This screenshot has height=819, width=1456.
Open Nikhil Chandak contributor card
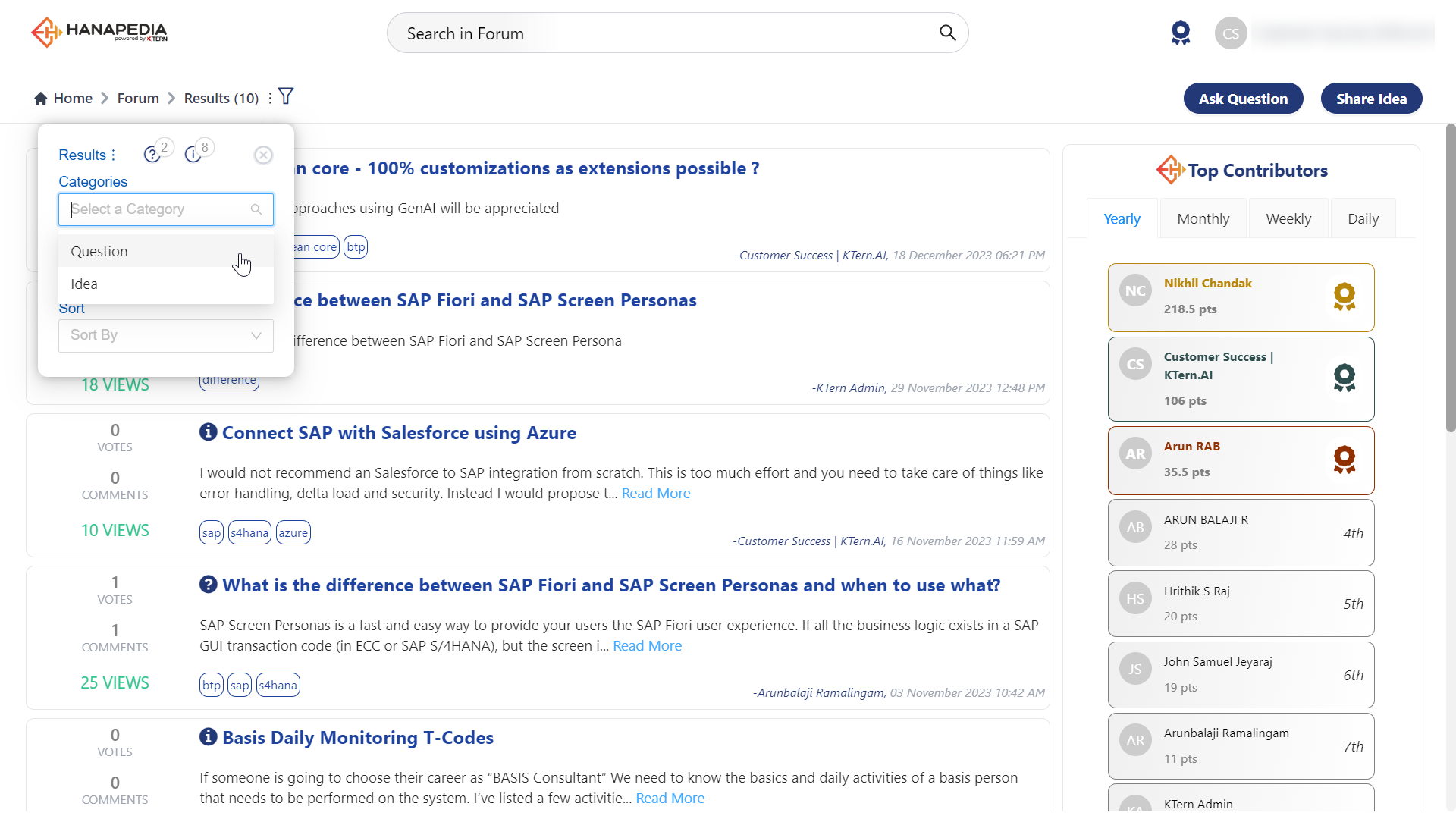pos(1241,297)
